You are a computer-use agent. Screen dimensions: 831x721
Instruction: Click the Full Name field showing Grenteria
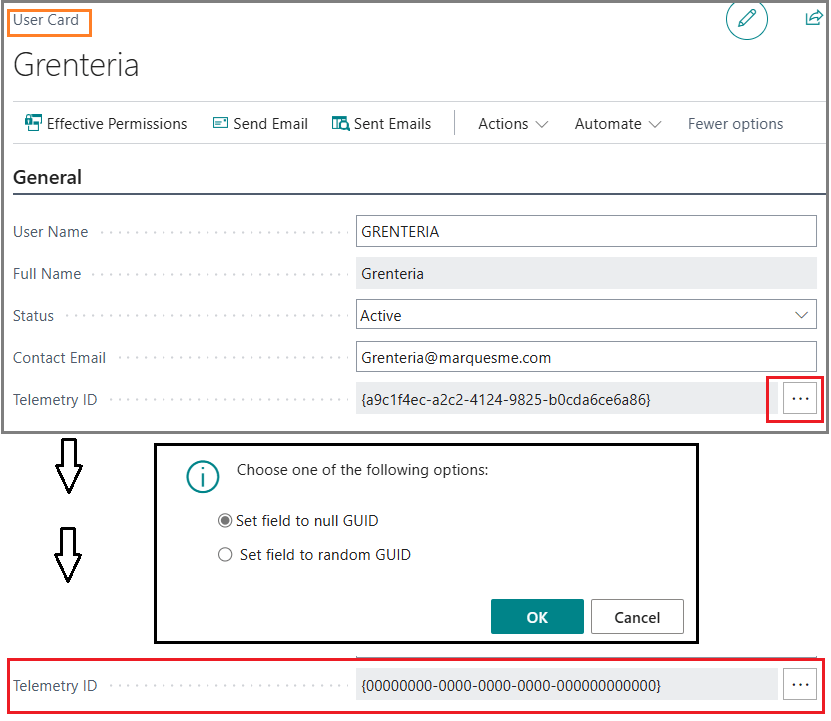point(586,273)
